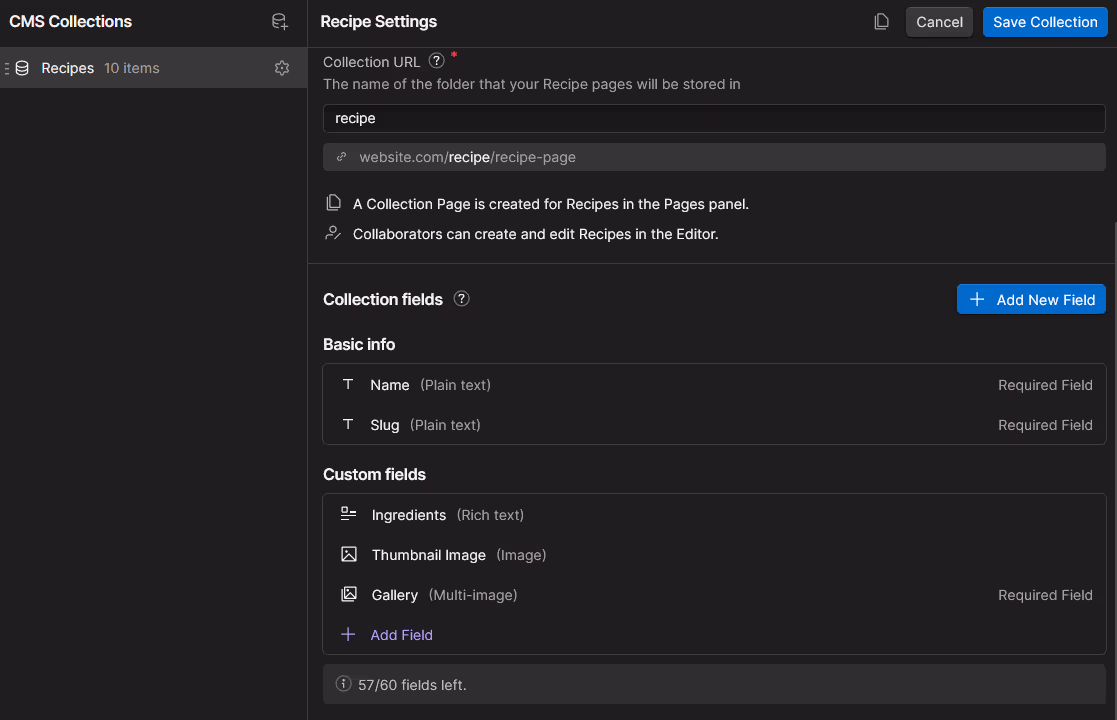This screenshot has width=1117, height=720.
Task: Click Collection fields help question mark
Action: click(x=462, y=299)
